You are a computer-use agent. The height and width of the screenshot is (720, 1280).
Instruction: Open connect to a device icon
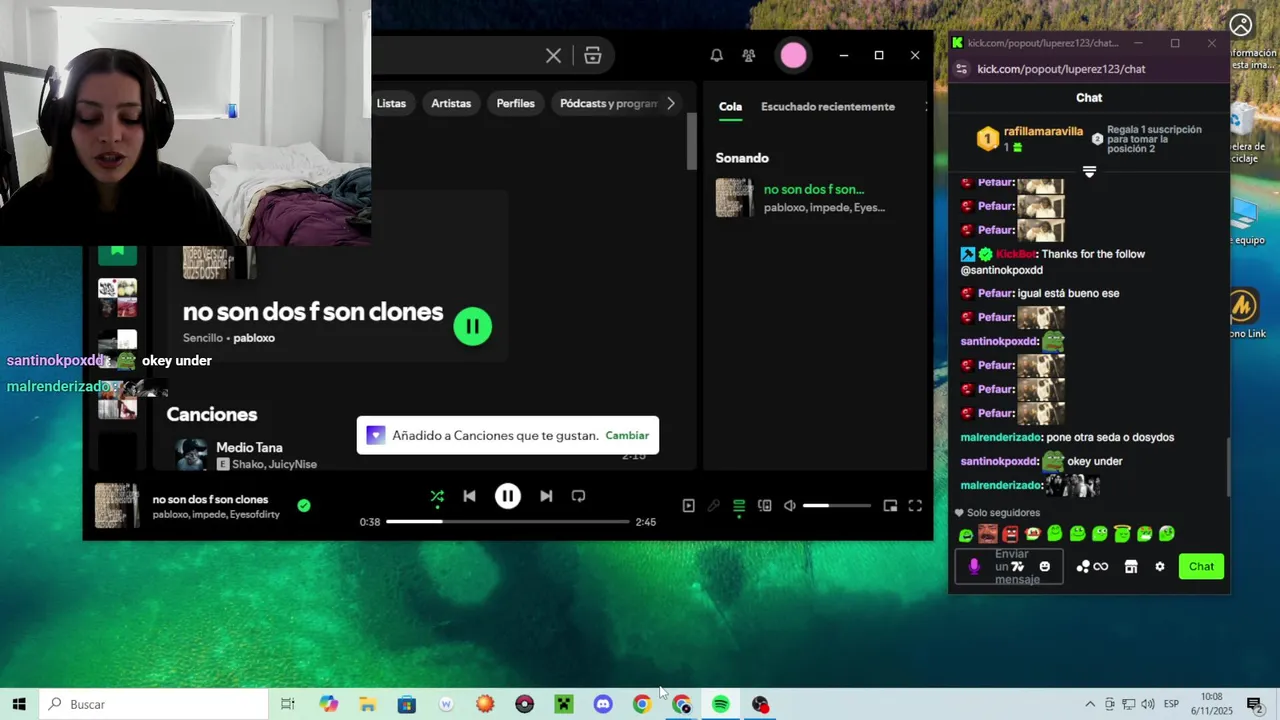pos(765,506)
